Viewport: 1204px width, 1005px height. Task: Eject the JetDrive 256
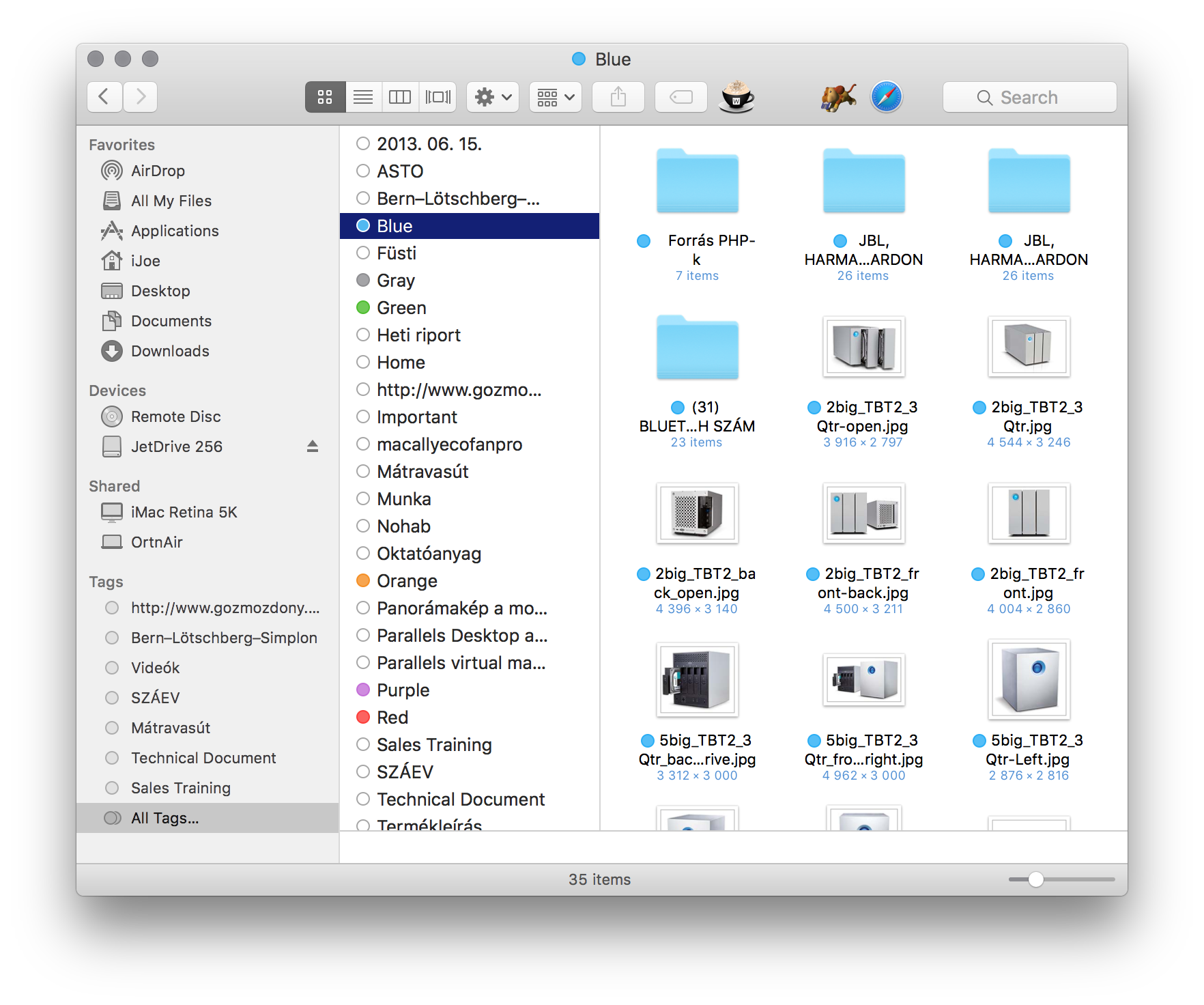[313, 447]
